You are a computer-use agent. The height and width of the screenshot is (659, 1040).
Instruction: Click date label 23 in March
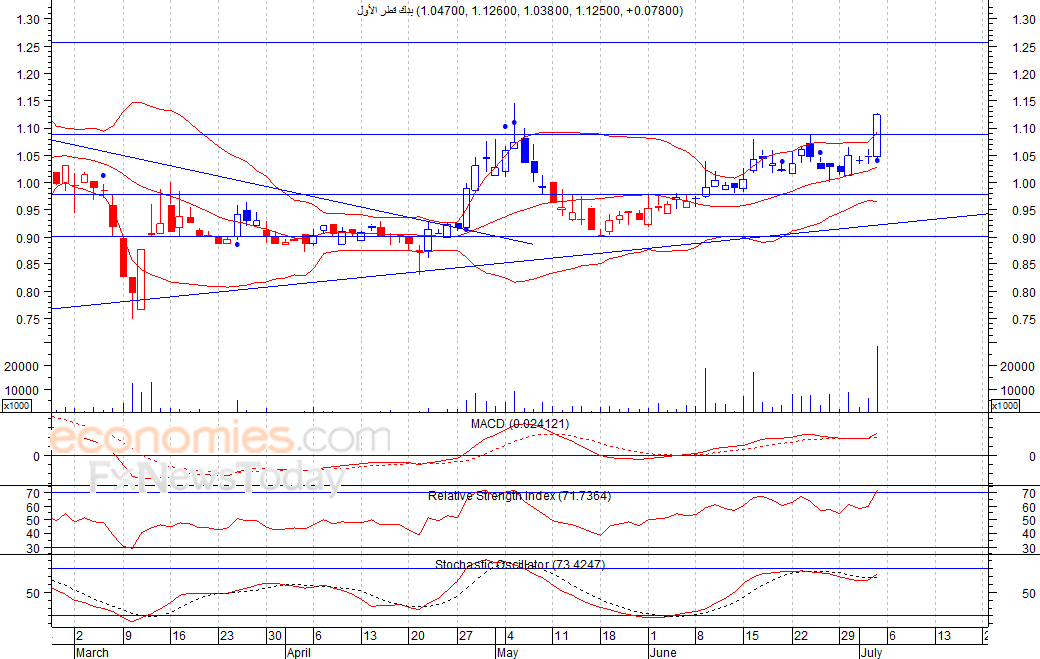tap(227, 636)
